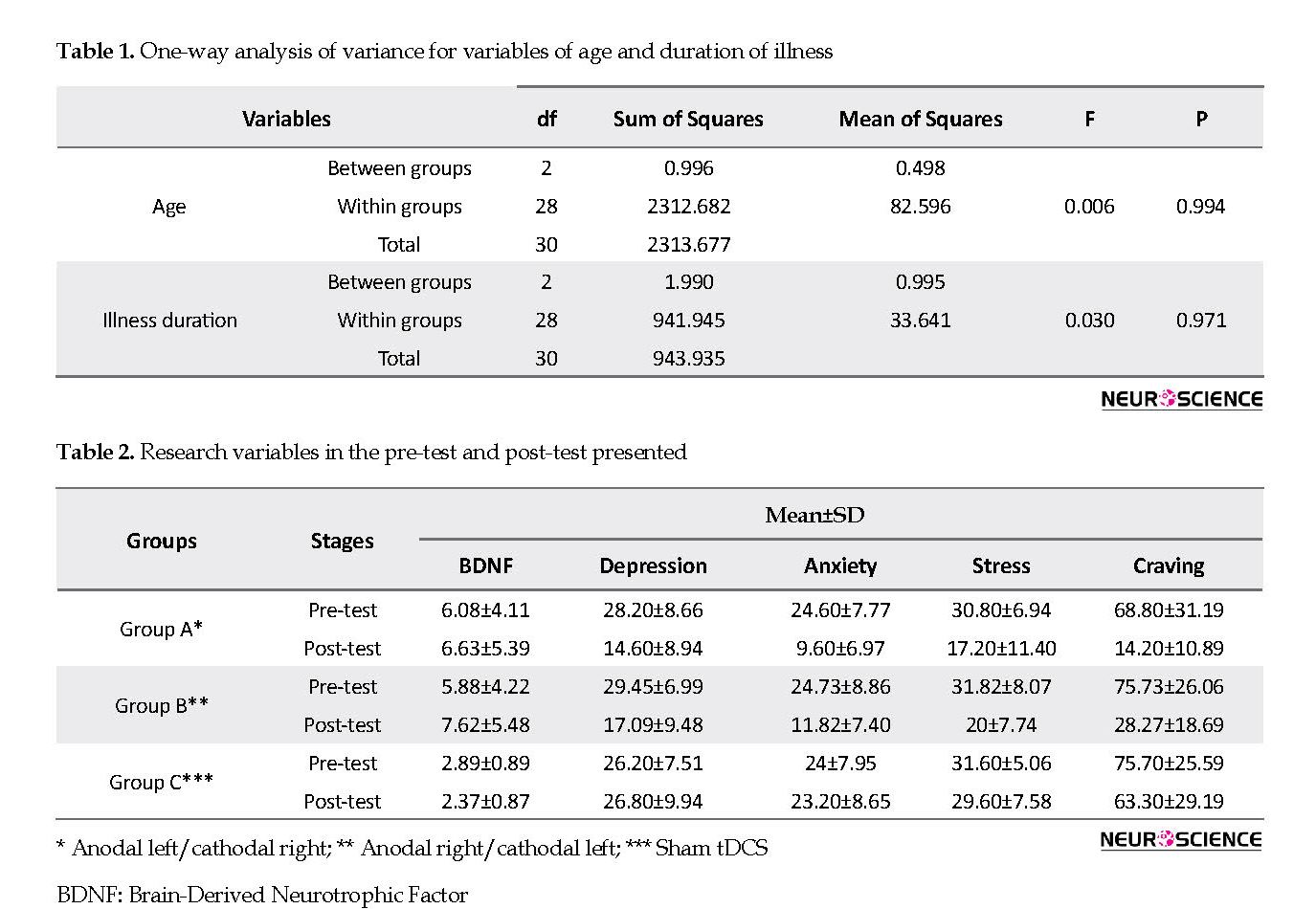The height and width of the screenshot is (909, 1316).
Task: Select the Group A* row label
Action: [x=161, y=629]
